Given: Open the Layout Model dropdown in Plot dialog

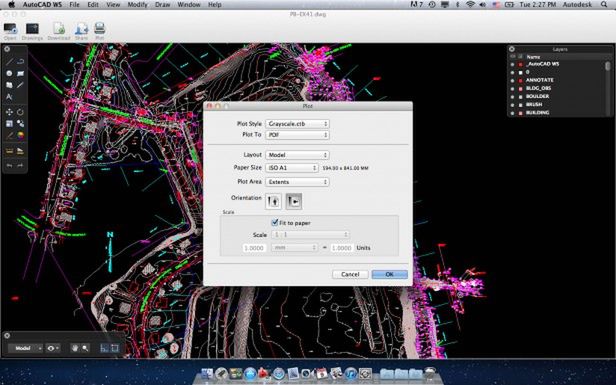Looking at the screenshot, I should tap(297, 155).
